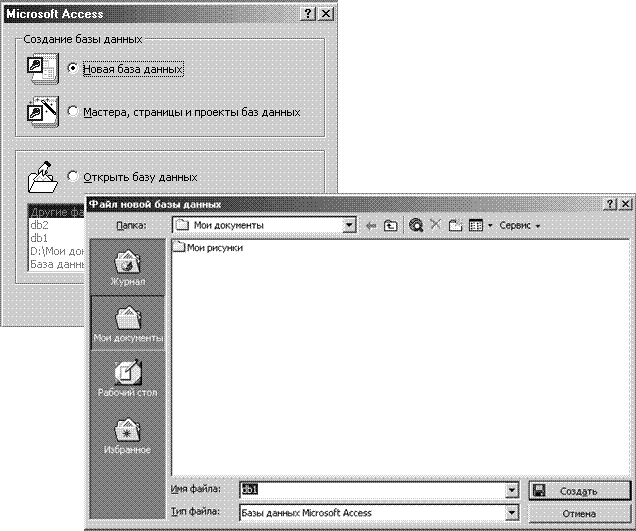Viewport: 636px width, 531px height.
Task: Close the 'Файл новой базы данных' dialog
Action: pos(626,204)
